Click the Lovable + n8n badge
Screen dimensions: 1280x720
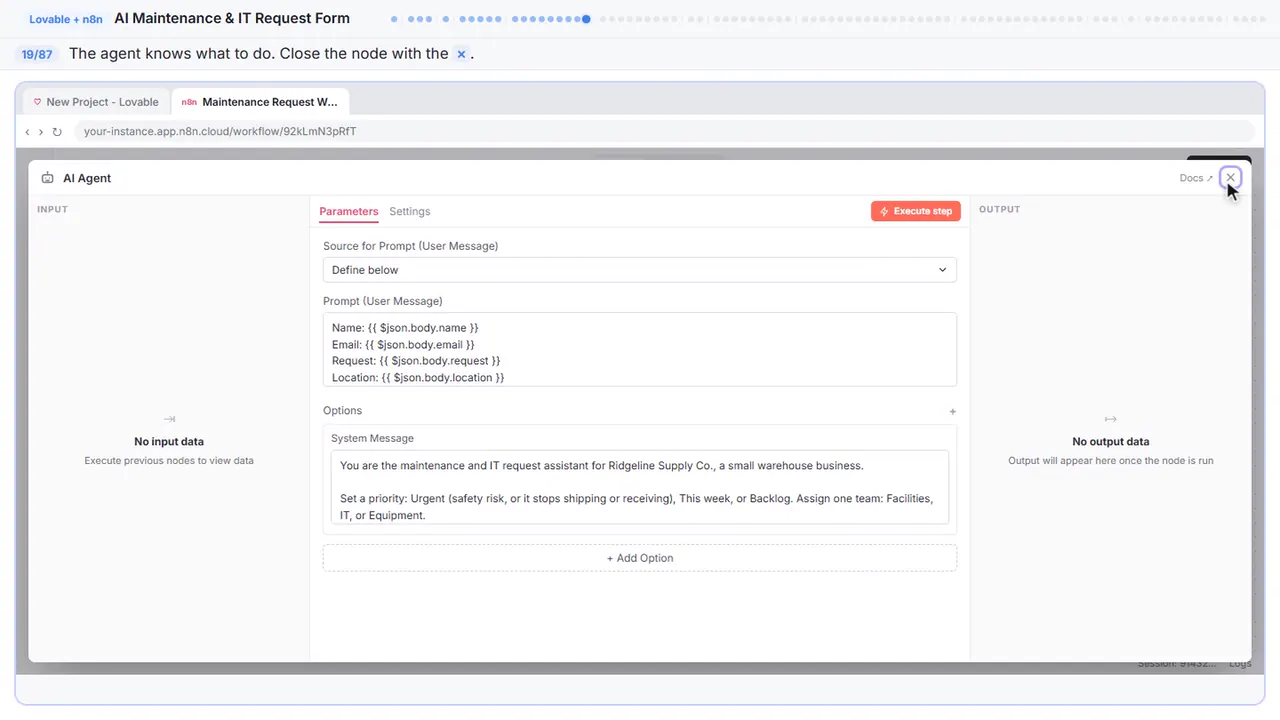66,19
